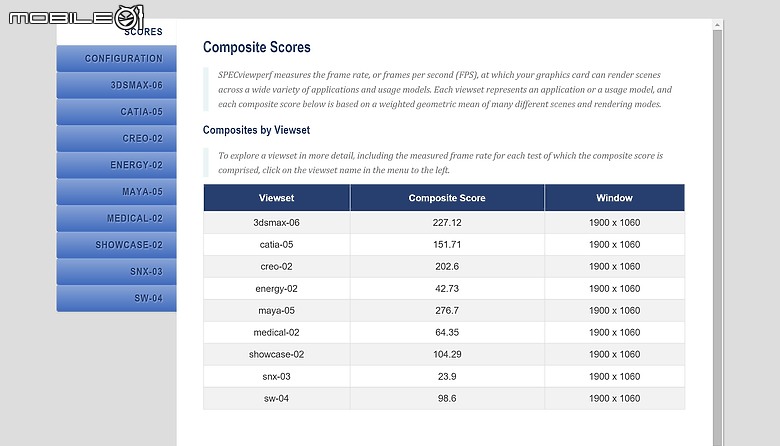Click the 1900 x 1060 cell in 3dsmax-06 row
Screen dimensions: 780x446
[x=614, y=223]
